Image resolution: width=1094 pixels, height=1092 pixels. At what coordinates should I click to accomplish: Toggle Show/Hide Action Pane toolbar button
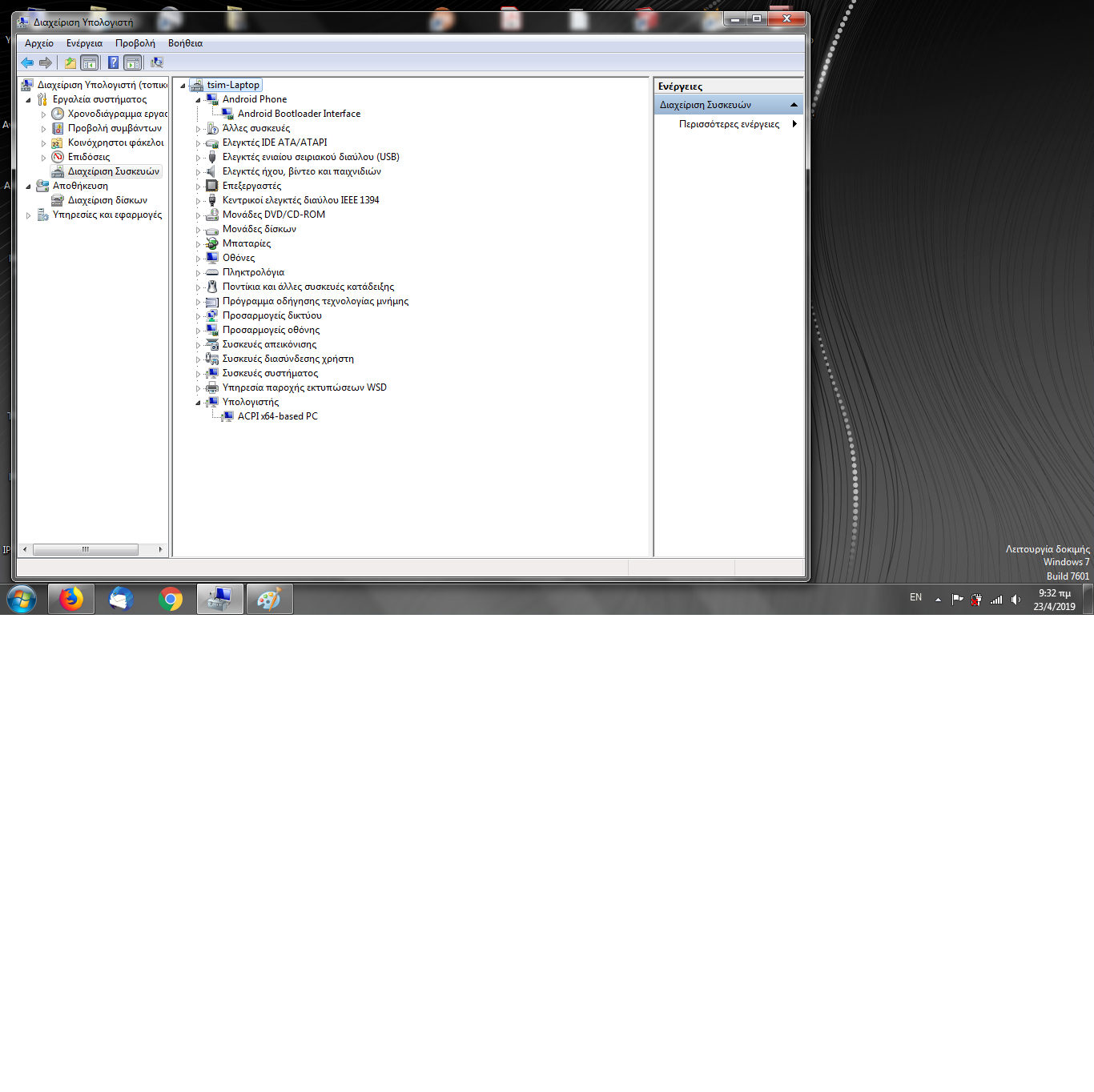click(x=133, y=62)
